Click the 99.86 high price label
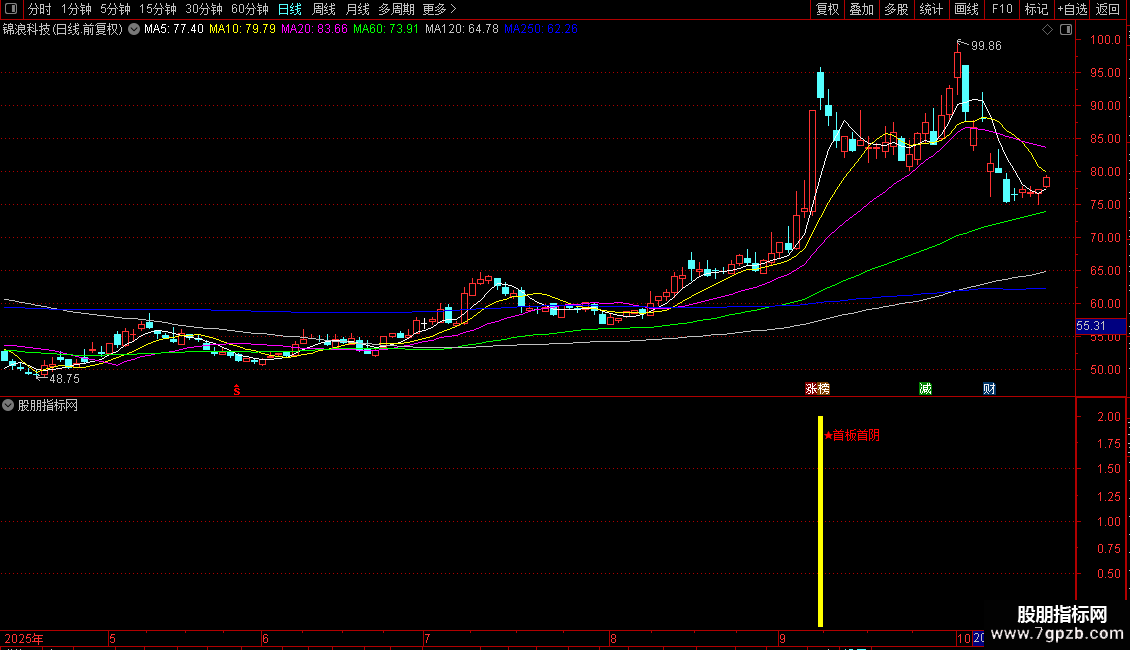The image size is (1130, 650). click(986, 45)
